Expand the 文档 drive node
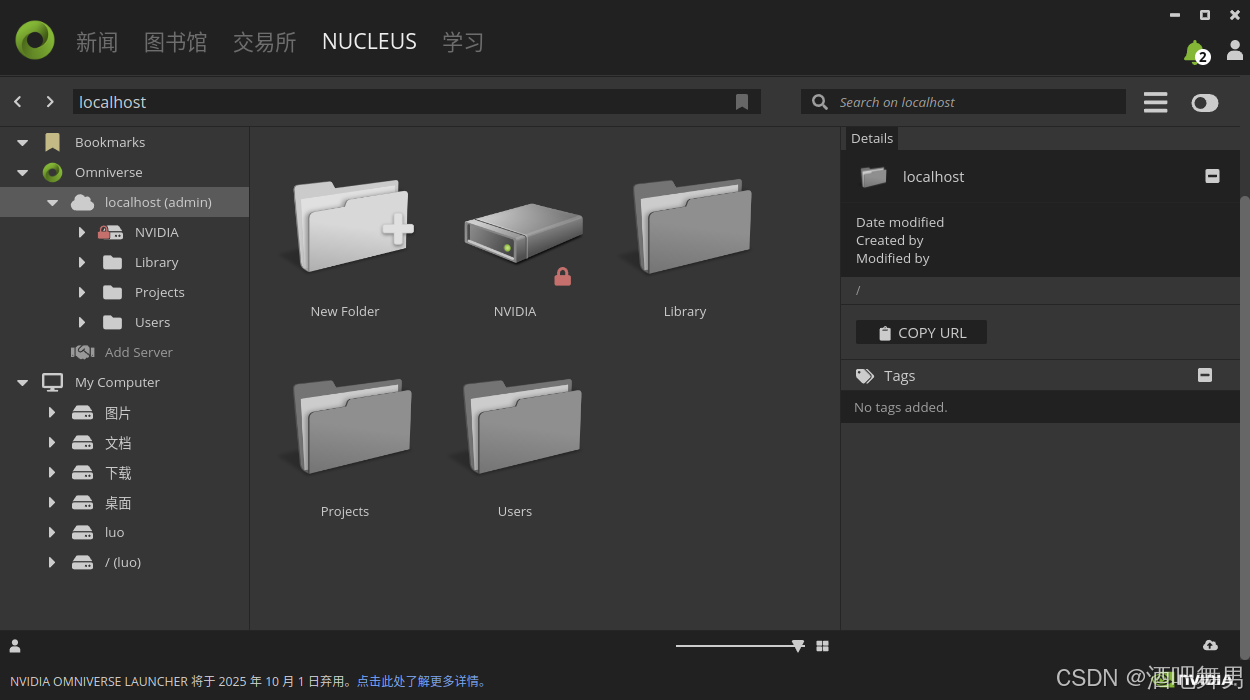The width and height of the screenshot is (1250, 700). tap(52, 442)
